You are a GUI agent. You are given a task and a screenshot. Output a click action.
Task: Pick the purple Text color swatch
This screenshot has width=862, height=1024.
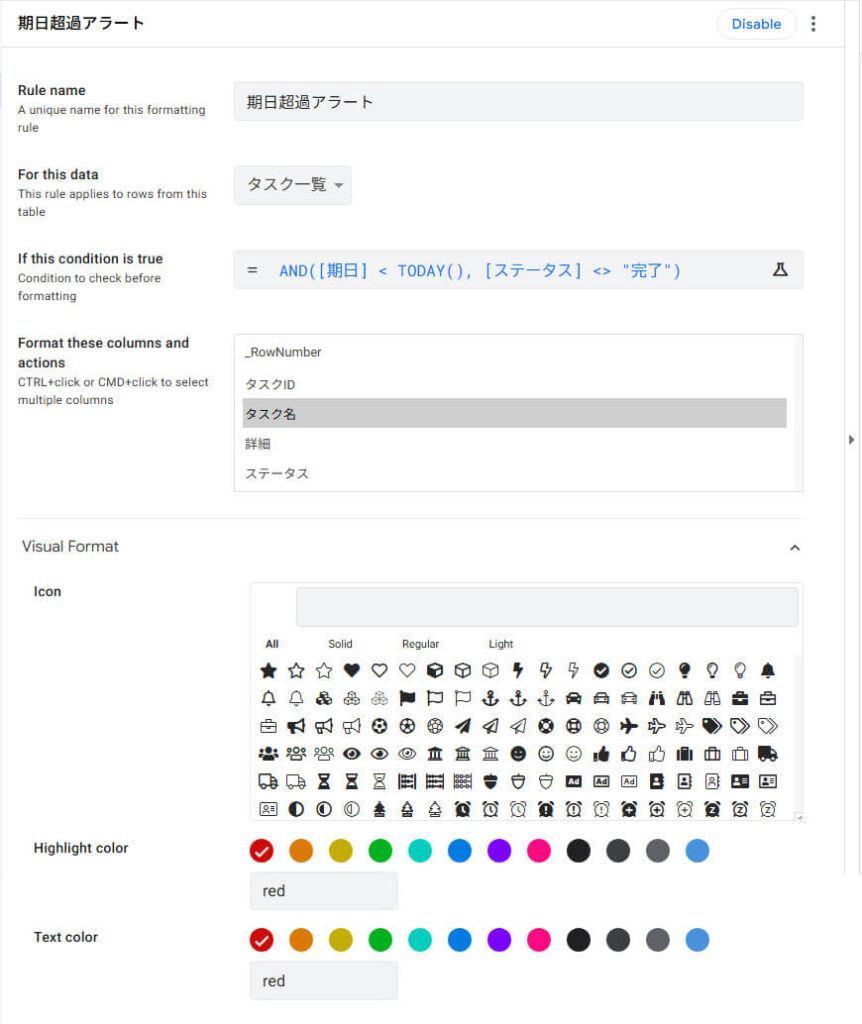coord(499,940)
